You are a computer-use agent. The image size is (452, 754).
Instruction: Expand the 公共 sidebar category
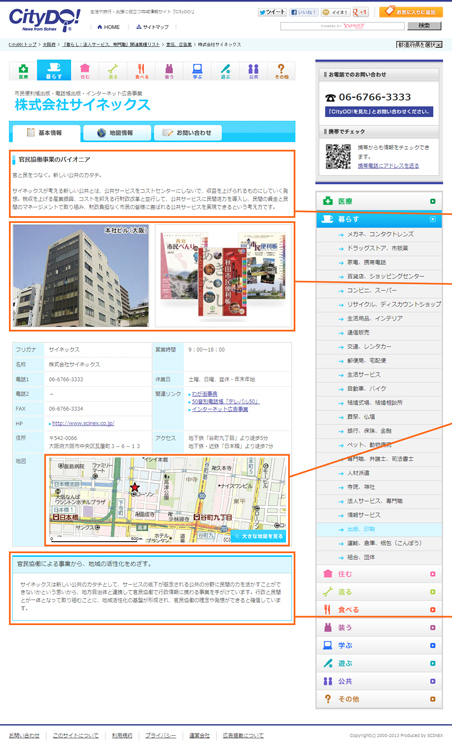[379, 681]
